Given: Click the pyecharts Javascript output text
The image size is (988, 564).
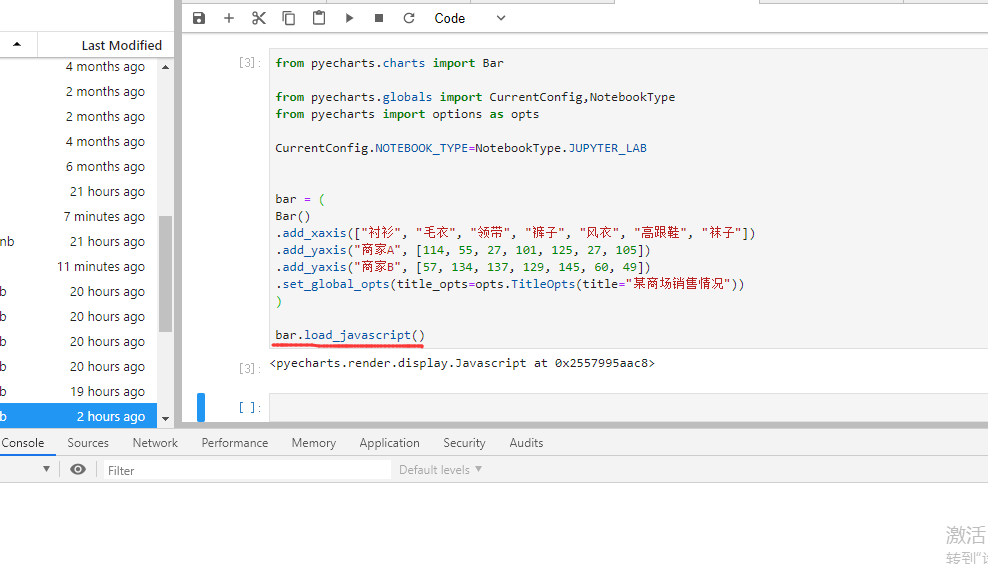Looking at the screenshot, I should tap(462, 363).
